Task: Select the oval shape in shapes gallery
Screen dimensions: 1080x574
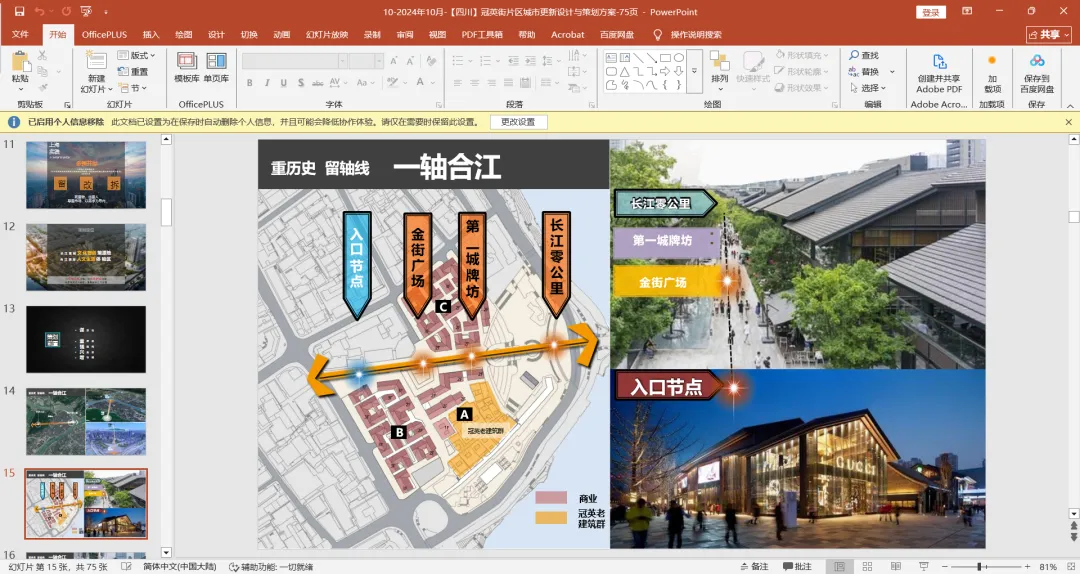Action: point(678,58)
